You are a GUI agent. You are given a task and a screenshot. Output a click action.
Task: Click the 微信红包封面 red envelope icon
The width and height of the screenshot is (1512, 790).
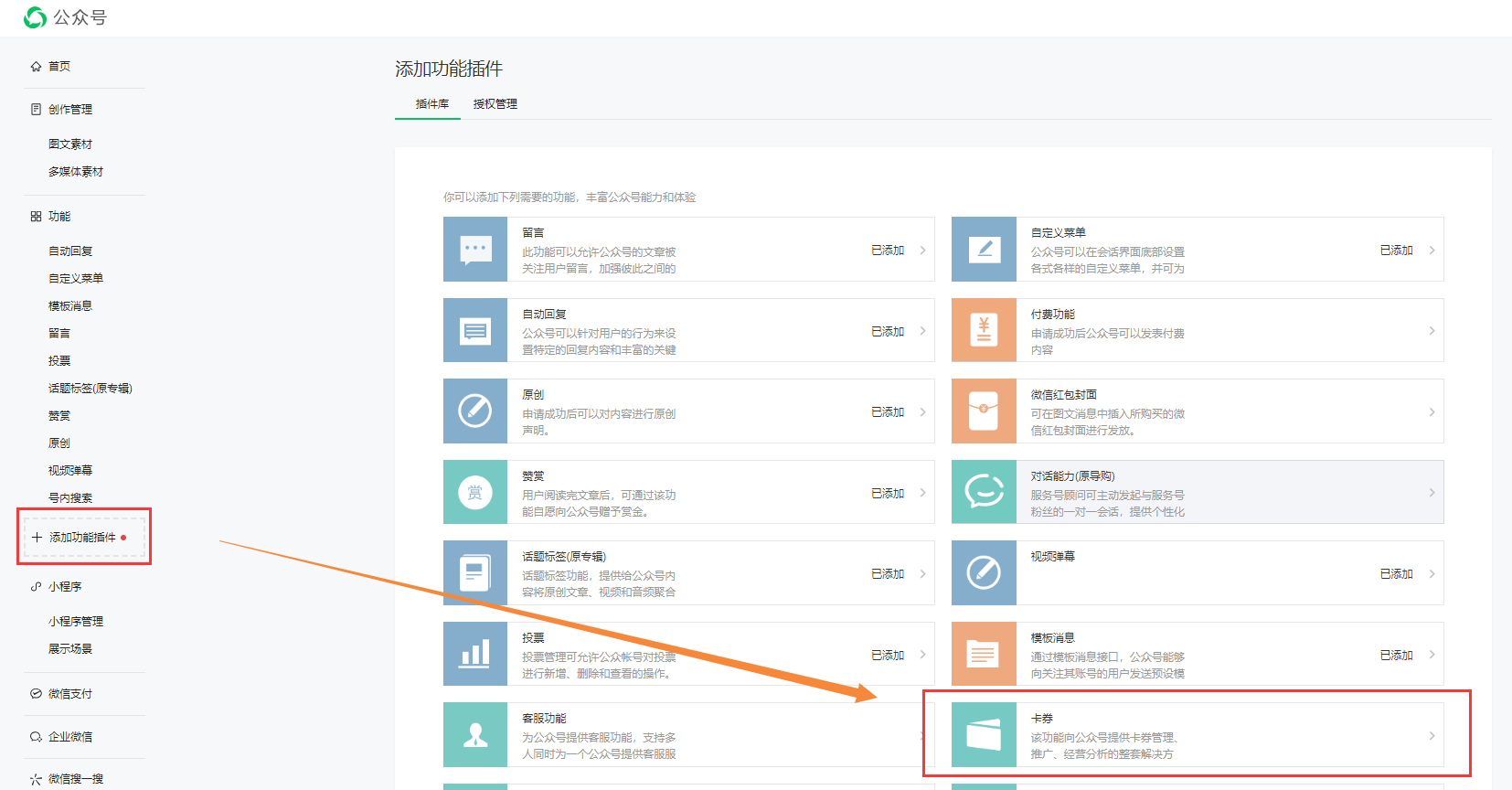coord(984,411)
